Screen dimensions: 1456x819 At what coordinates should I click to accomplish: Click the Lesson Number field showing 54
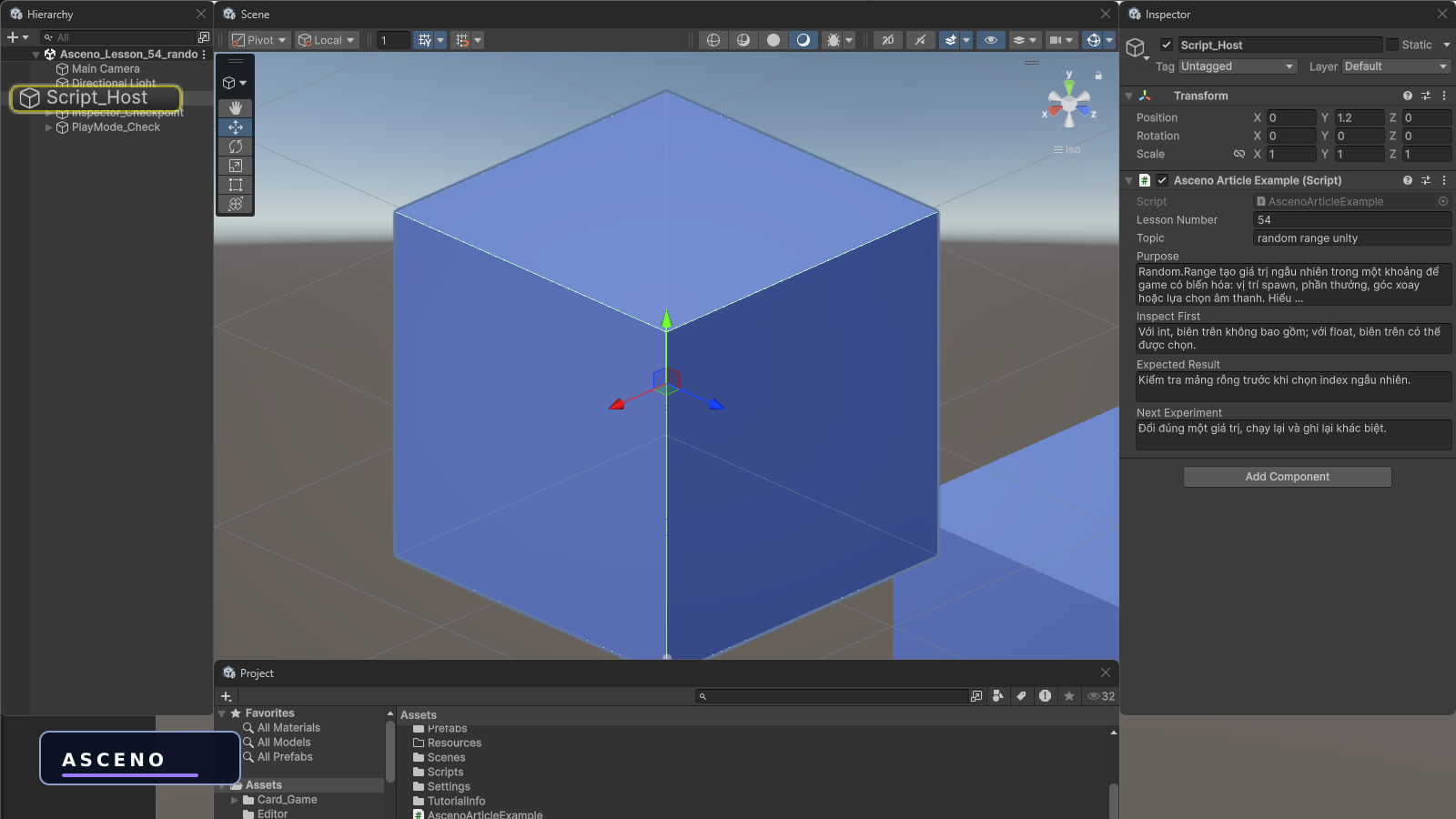(1351, 219)
